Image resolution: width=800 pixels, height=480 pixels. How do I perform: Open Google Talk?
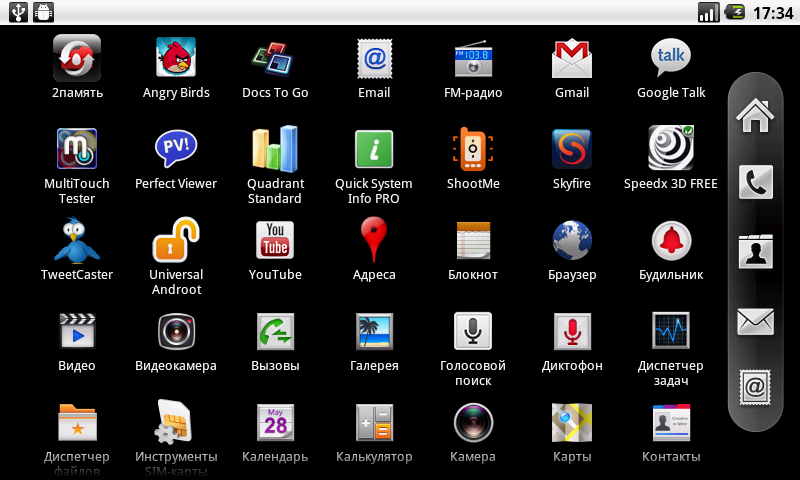tap(671, 58)
